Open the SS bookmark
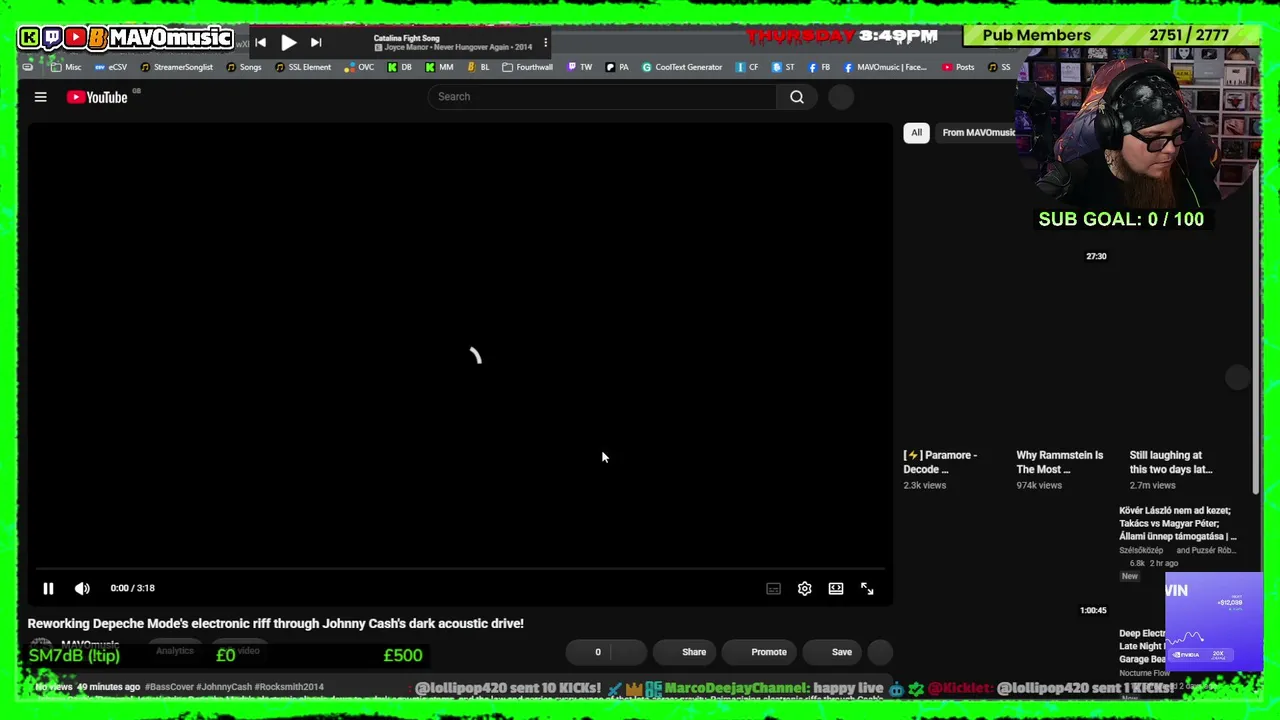 (x=999, y=67)
